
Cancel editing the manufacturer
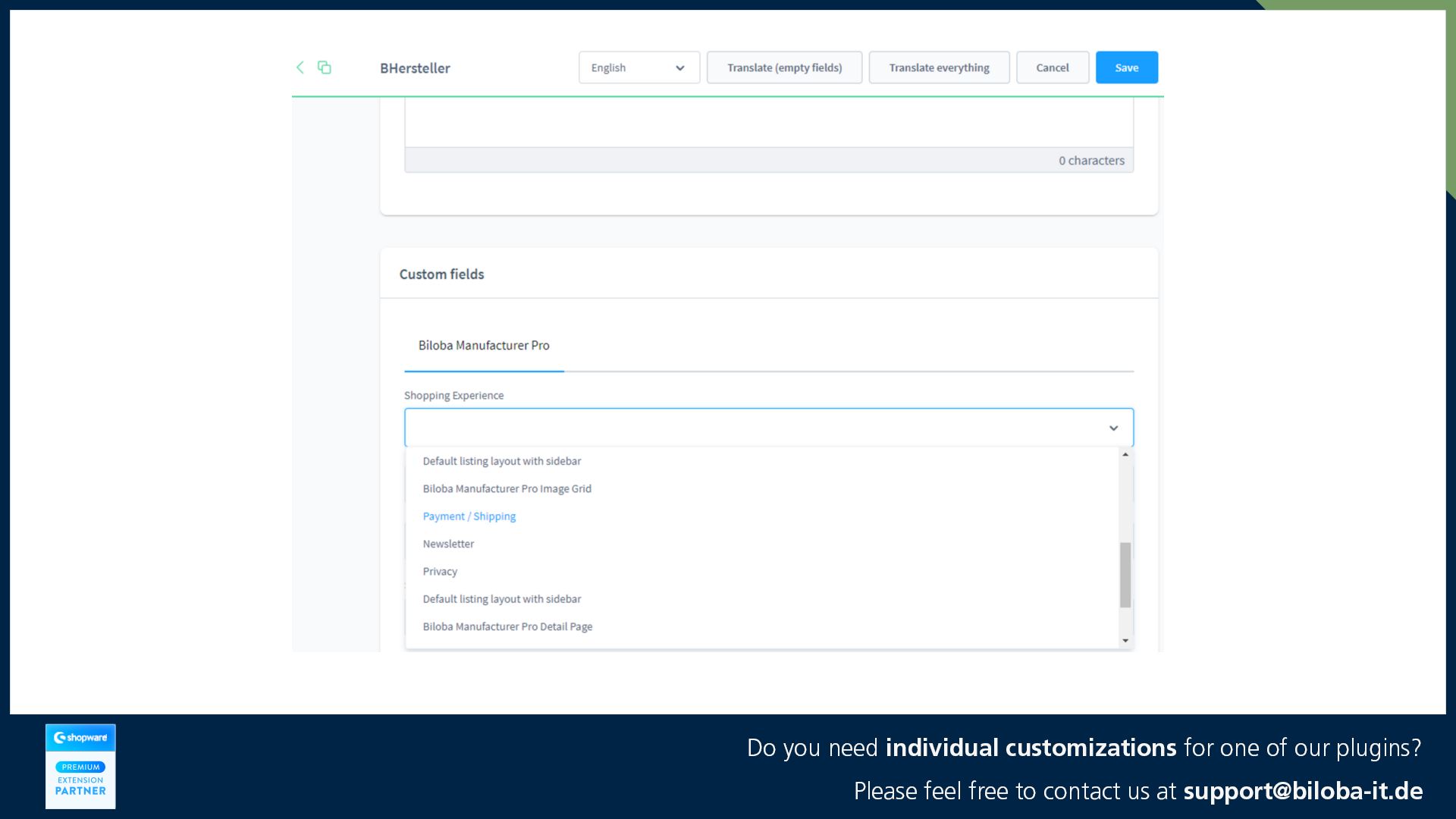[x=1053, y=67]
